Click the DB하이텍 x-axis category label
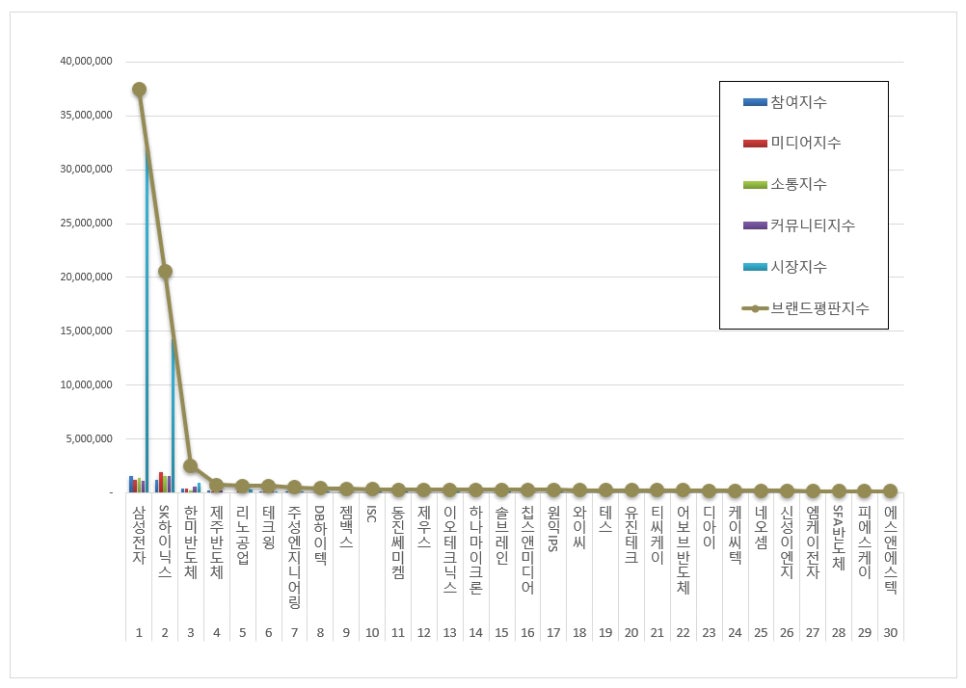This screenshot has width=966, height=688. click(x=320, y=535)
